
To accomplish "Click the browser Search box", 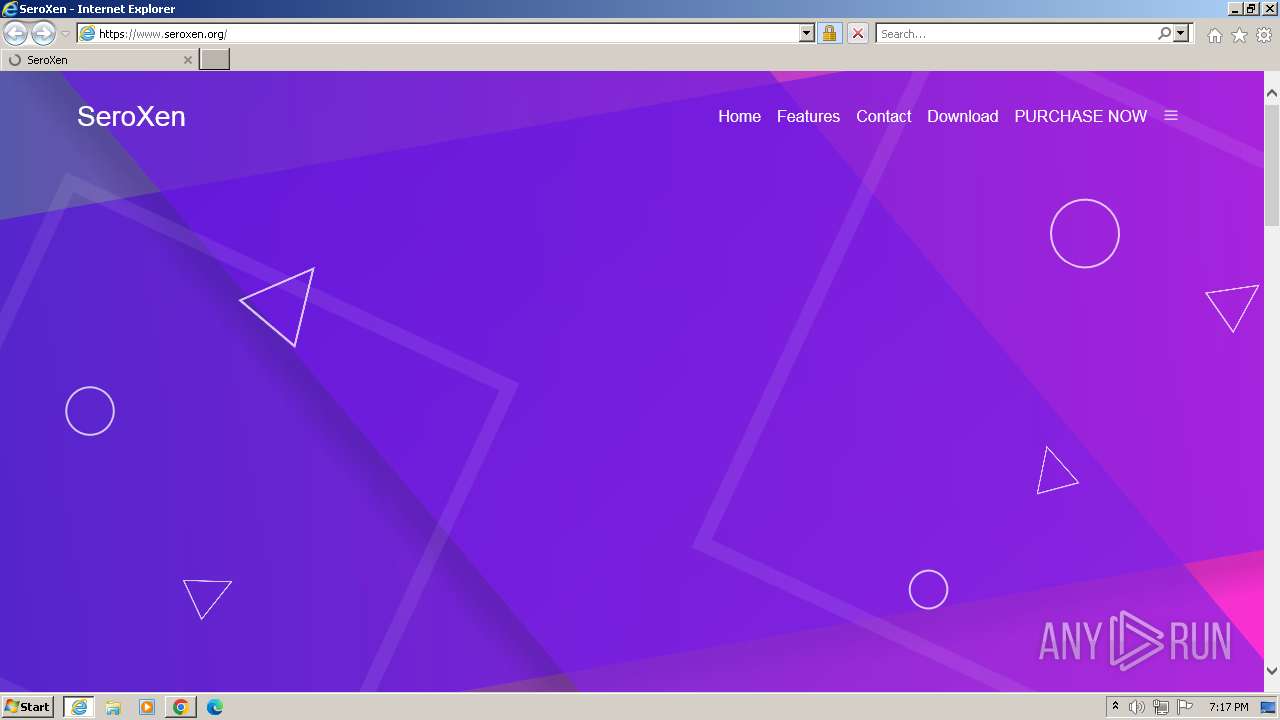I will [1016, 34].
